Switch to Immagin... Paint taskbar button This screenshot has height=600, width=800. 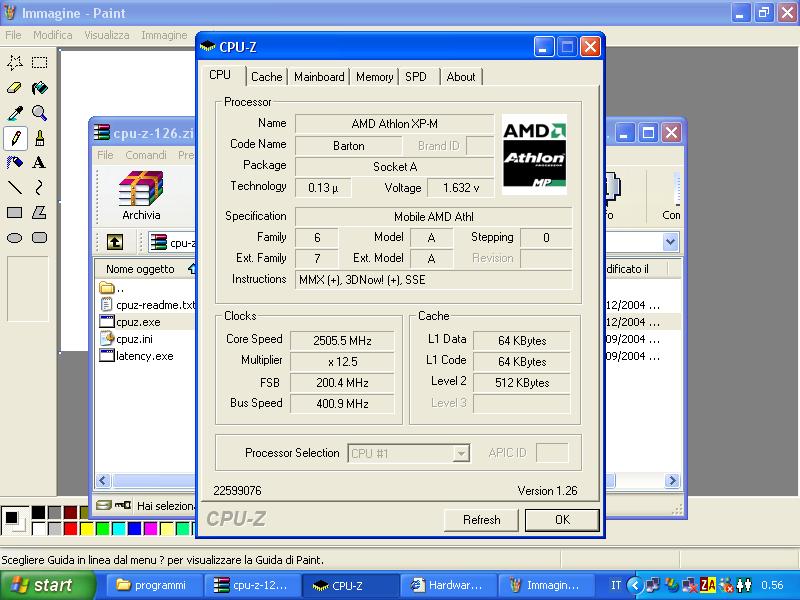click(x=545, y=585)
